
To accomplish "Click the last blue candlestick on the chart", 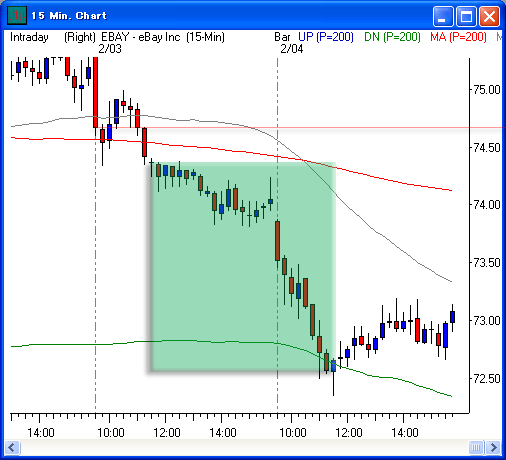I will coord(452,317).
